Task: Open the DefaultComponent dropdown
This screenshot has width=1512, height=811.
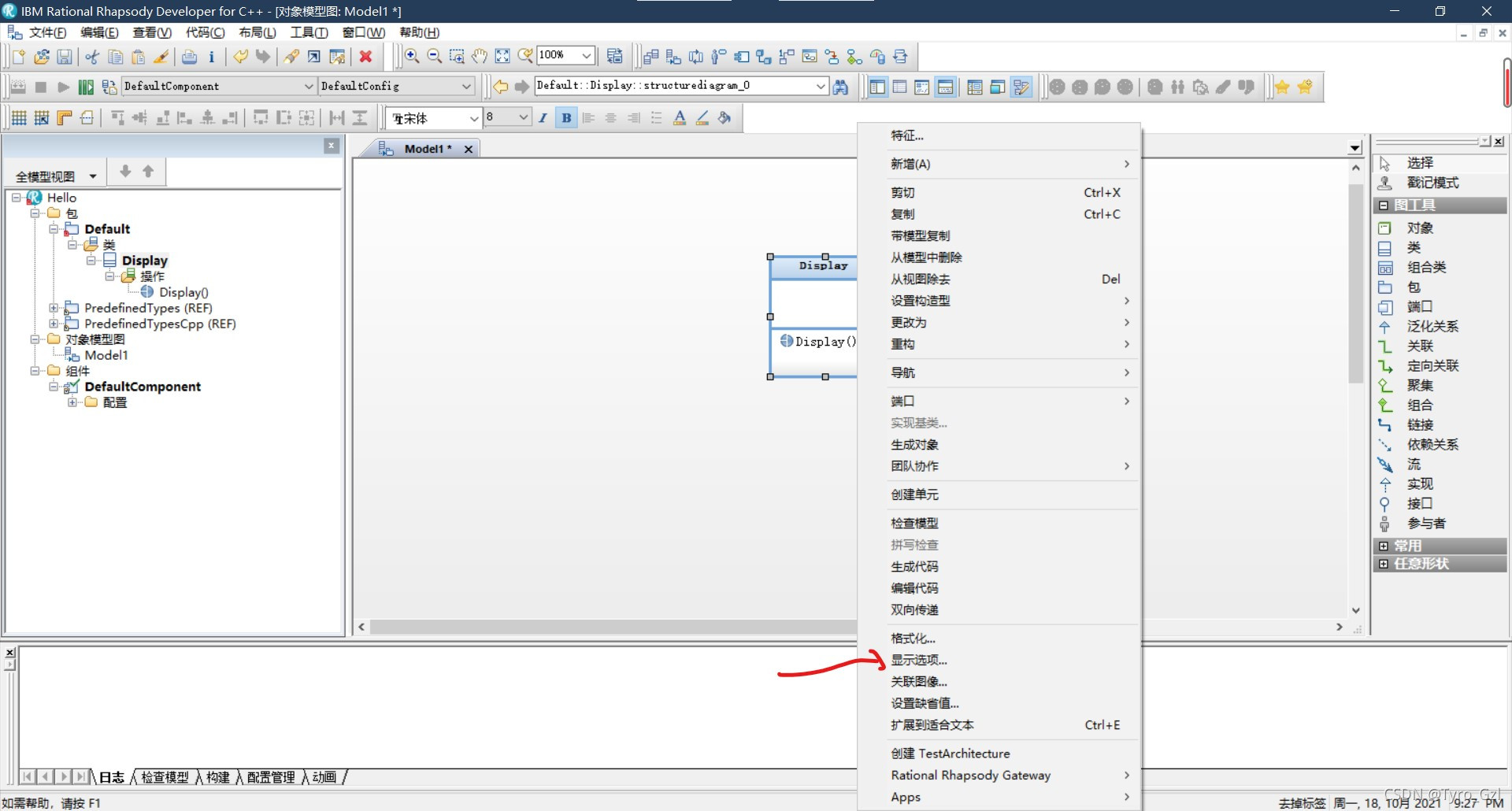Action: point(309,87)
